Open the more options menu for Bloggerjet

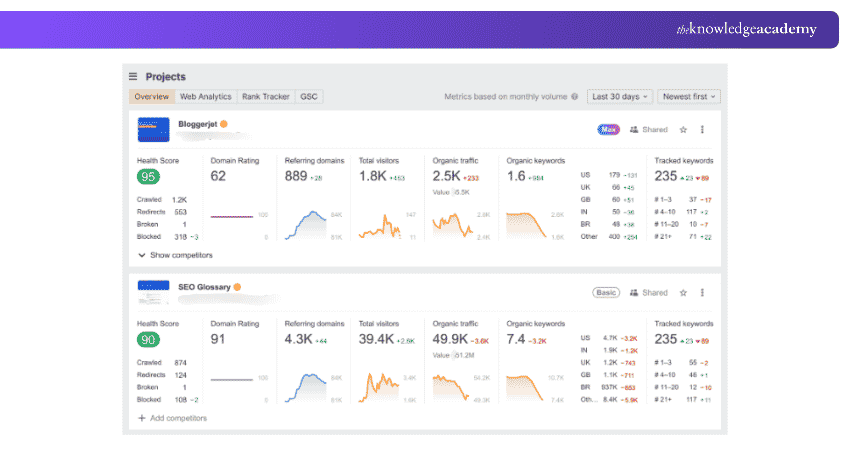[x=702, y=130]
